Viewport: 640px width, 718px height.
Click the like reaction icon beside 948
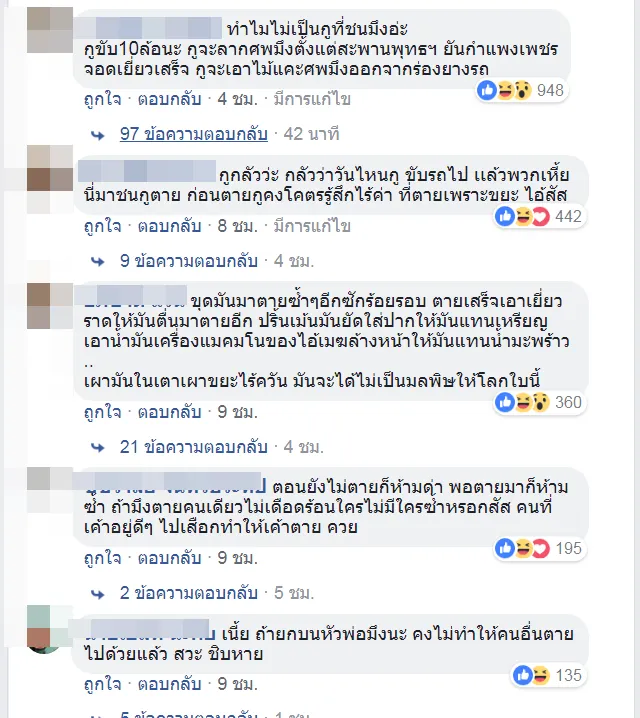tap(487, 90)
